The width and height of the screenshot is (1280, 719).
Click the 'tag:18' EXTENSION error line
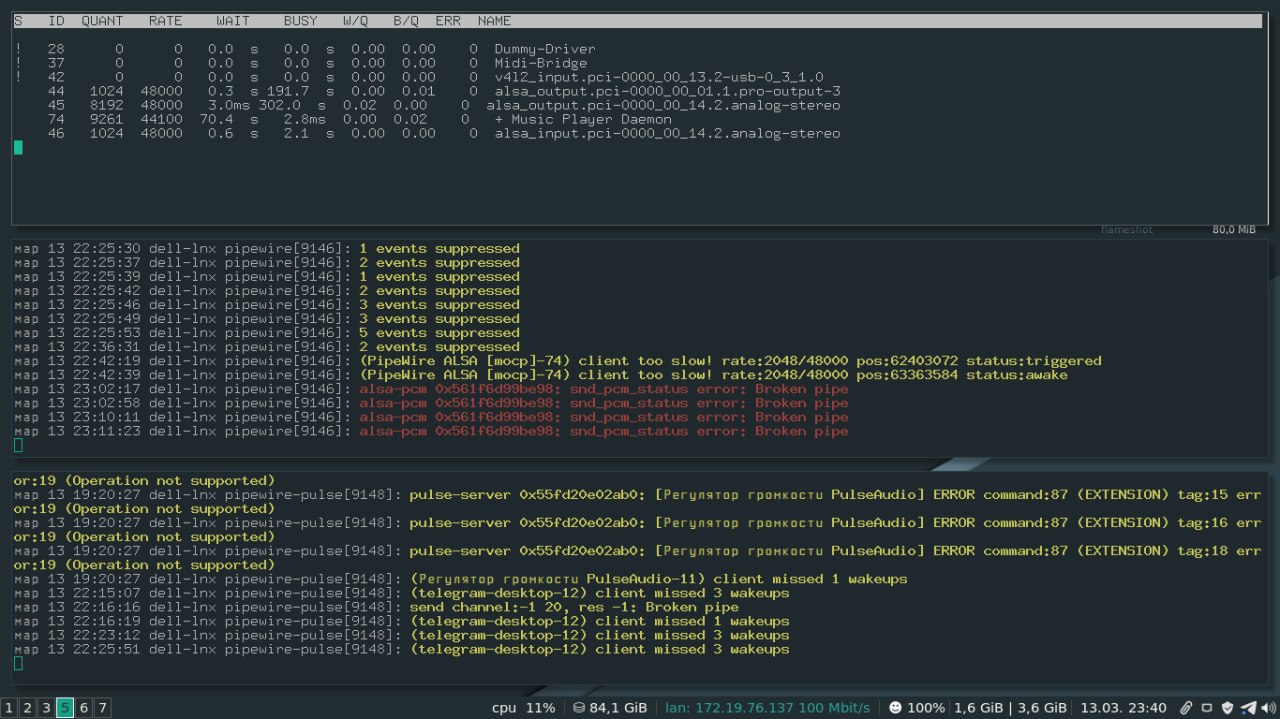coord(638,551)
